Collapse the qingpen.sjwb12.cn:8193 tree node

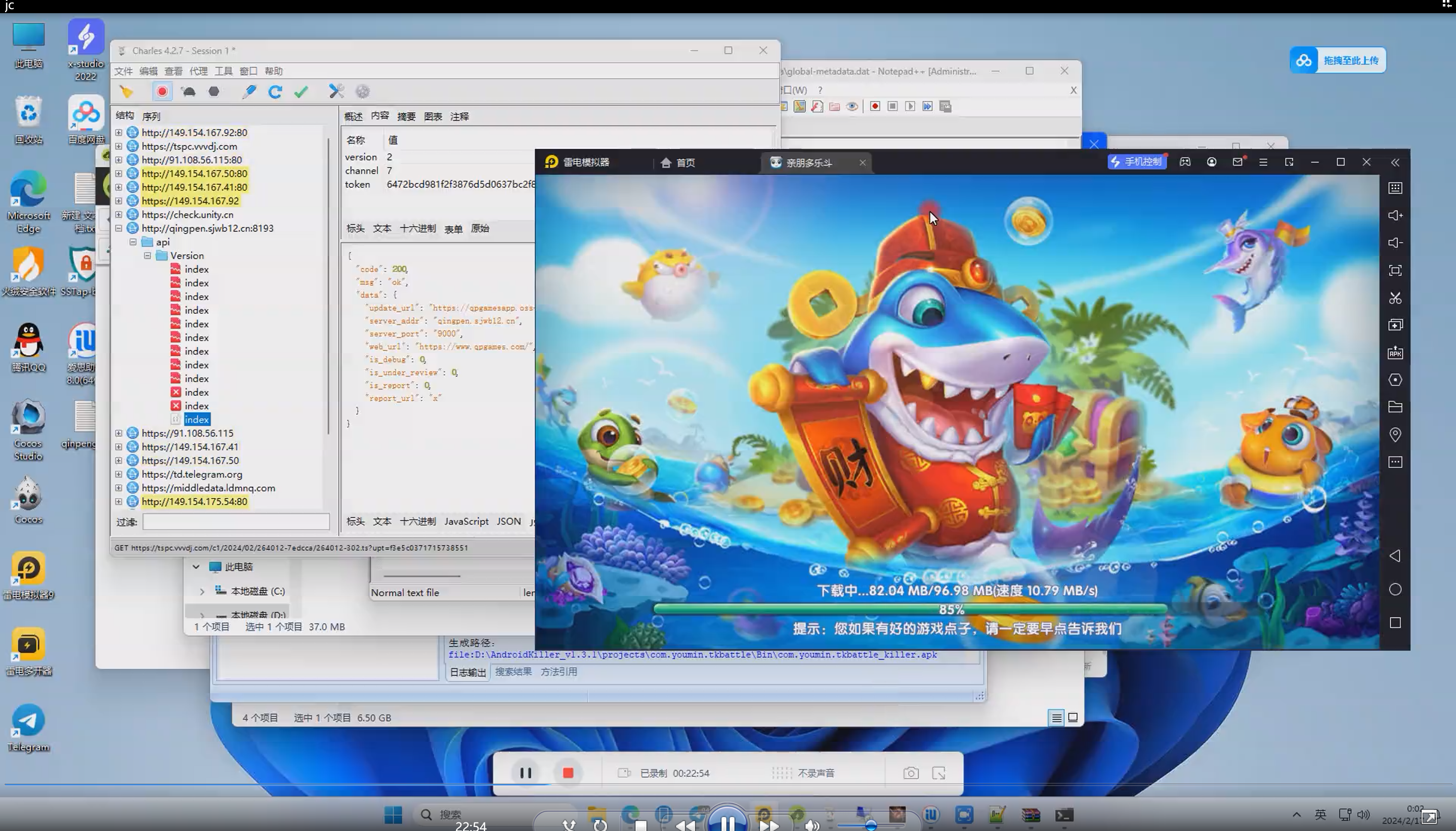pos(119,228)
